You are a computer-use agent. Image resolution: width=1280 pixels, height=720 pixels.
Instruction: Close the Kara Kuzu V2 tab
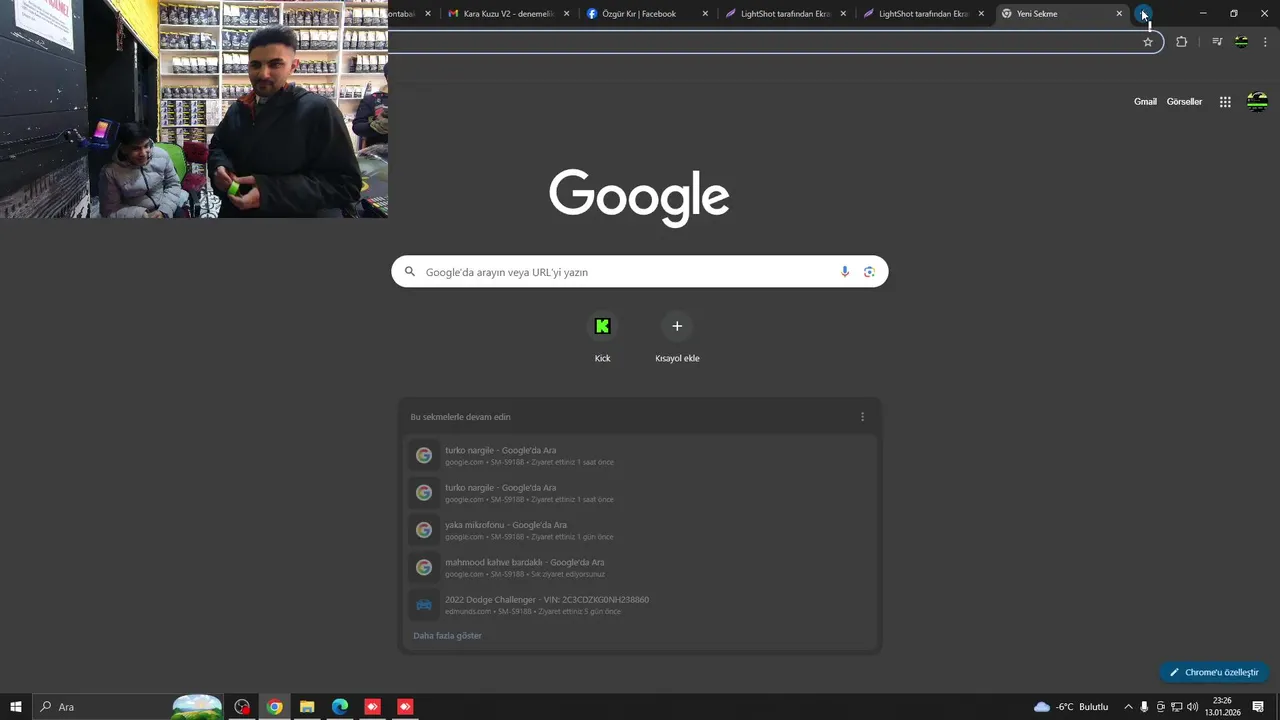[x=567, y=14]
